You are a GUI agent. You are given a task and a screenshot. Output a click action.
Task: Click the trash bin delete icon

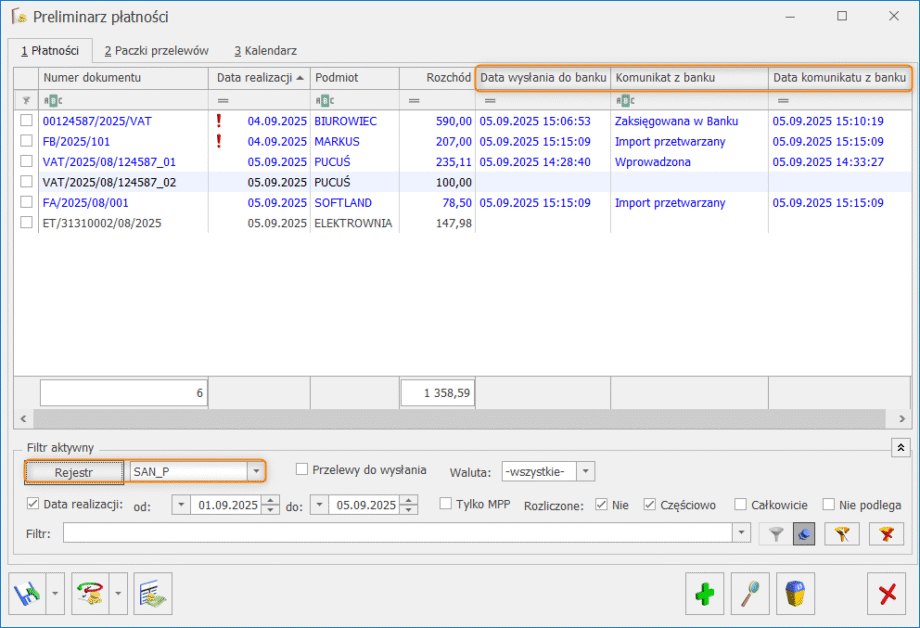(795, 594)
